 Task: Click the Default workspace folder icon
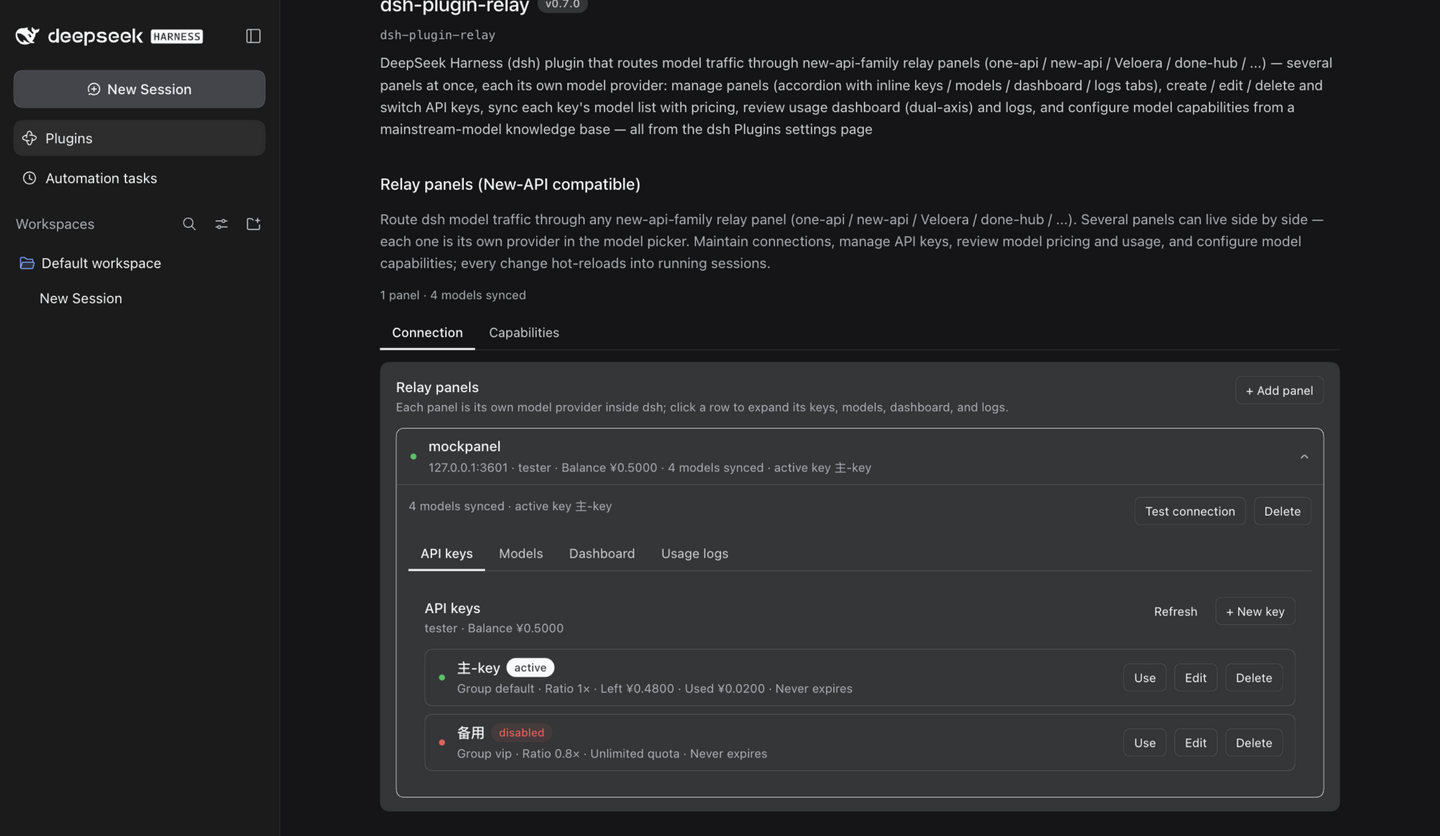tap(27, 263)
